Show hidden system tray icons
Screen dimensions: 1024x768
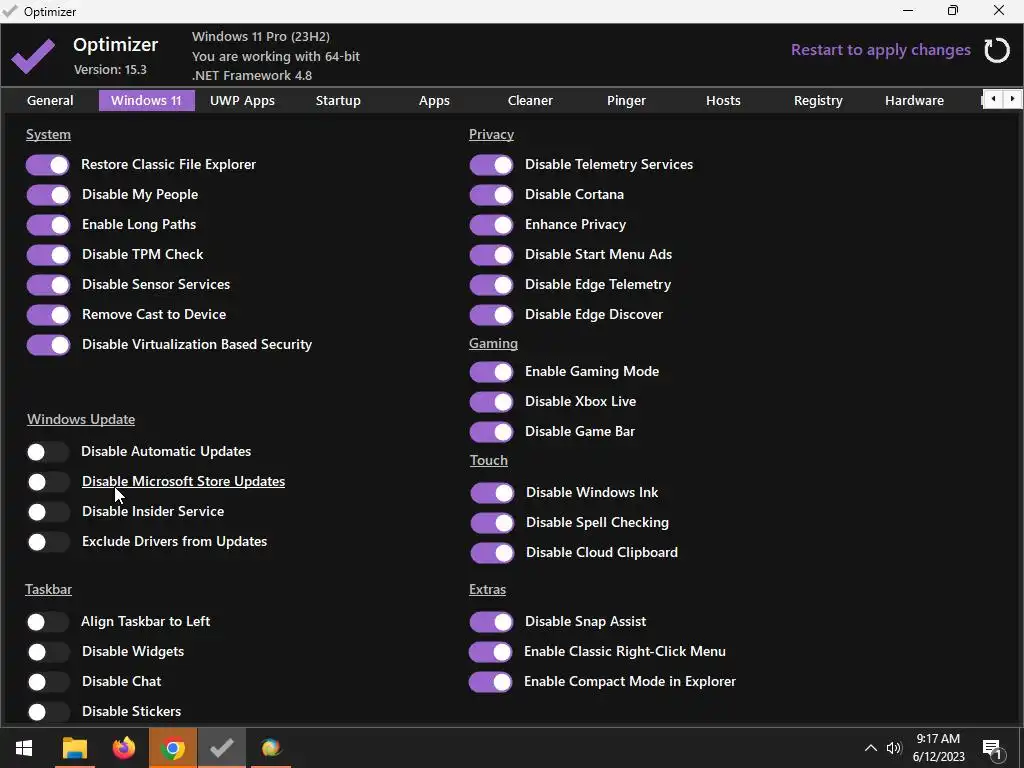[871, 748]
